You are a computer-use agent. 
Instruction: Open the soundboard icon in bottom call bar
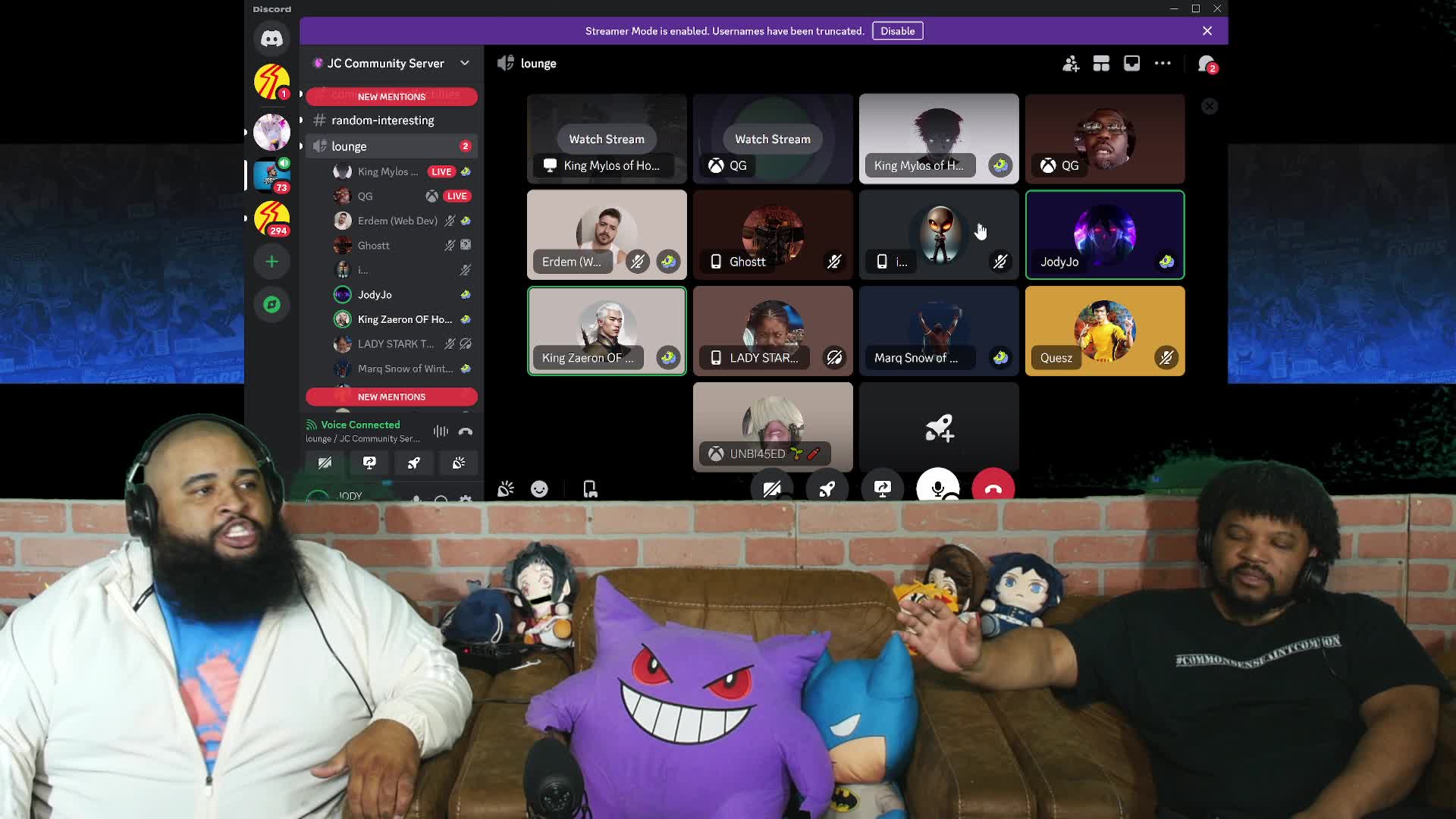(x=507, y=489)
